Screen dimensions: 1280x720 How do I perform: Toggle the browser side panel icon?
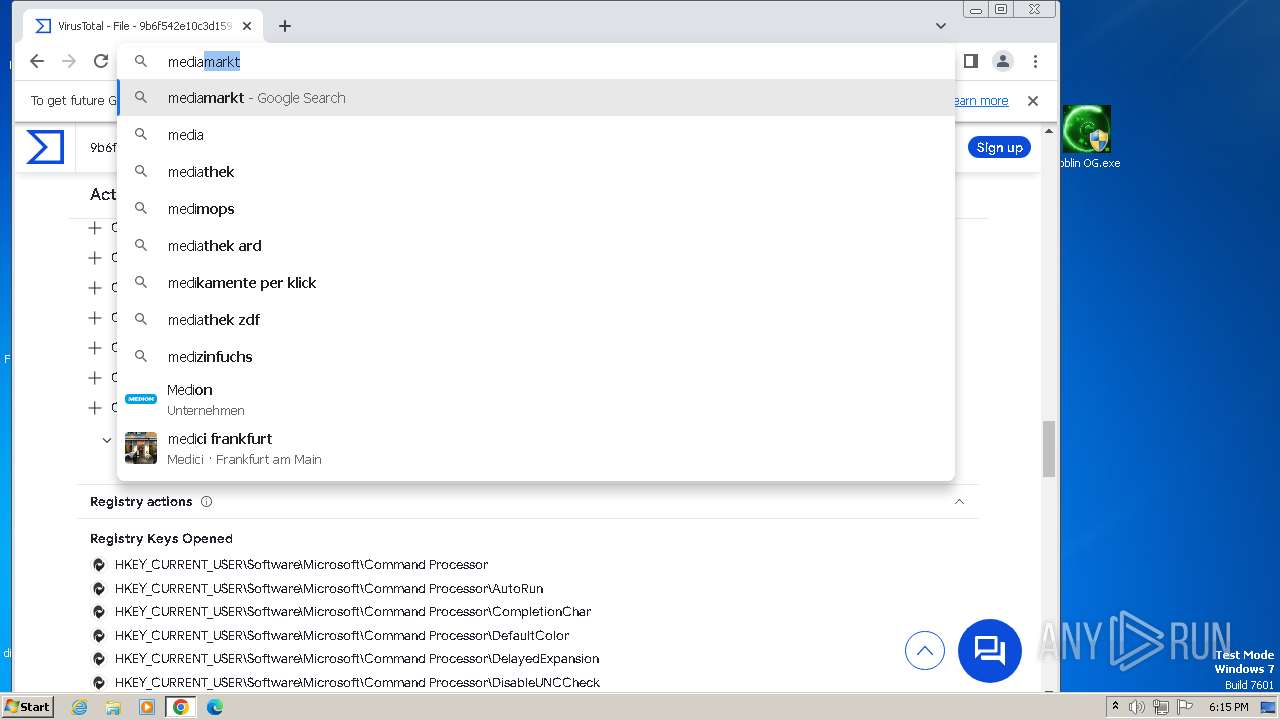click(970, 61)
